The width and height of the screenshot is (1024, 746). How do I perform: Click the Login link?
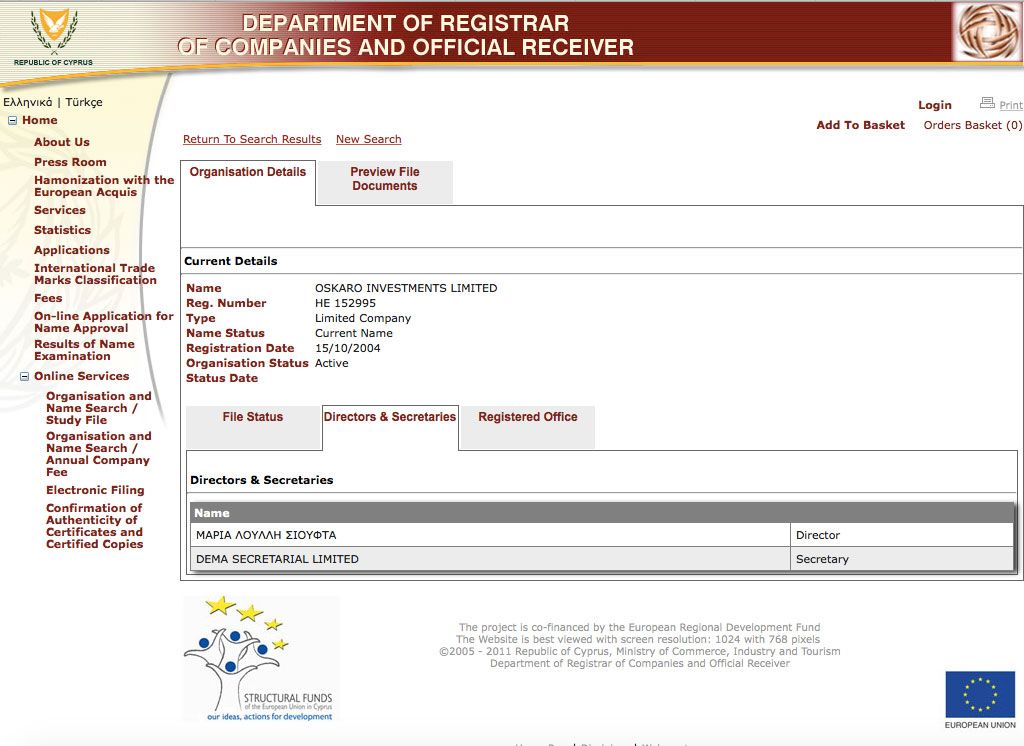pos(934,106)
